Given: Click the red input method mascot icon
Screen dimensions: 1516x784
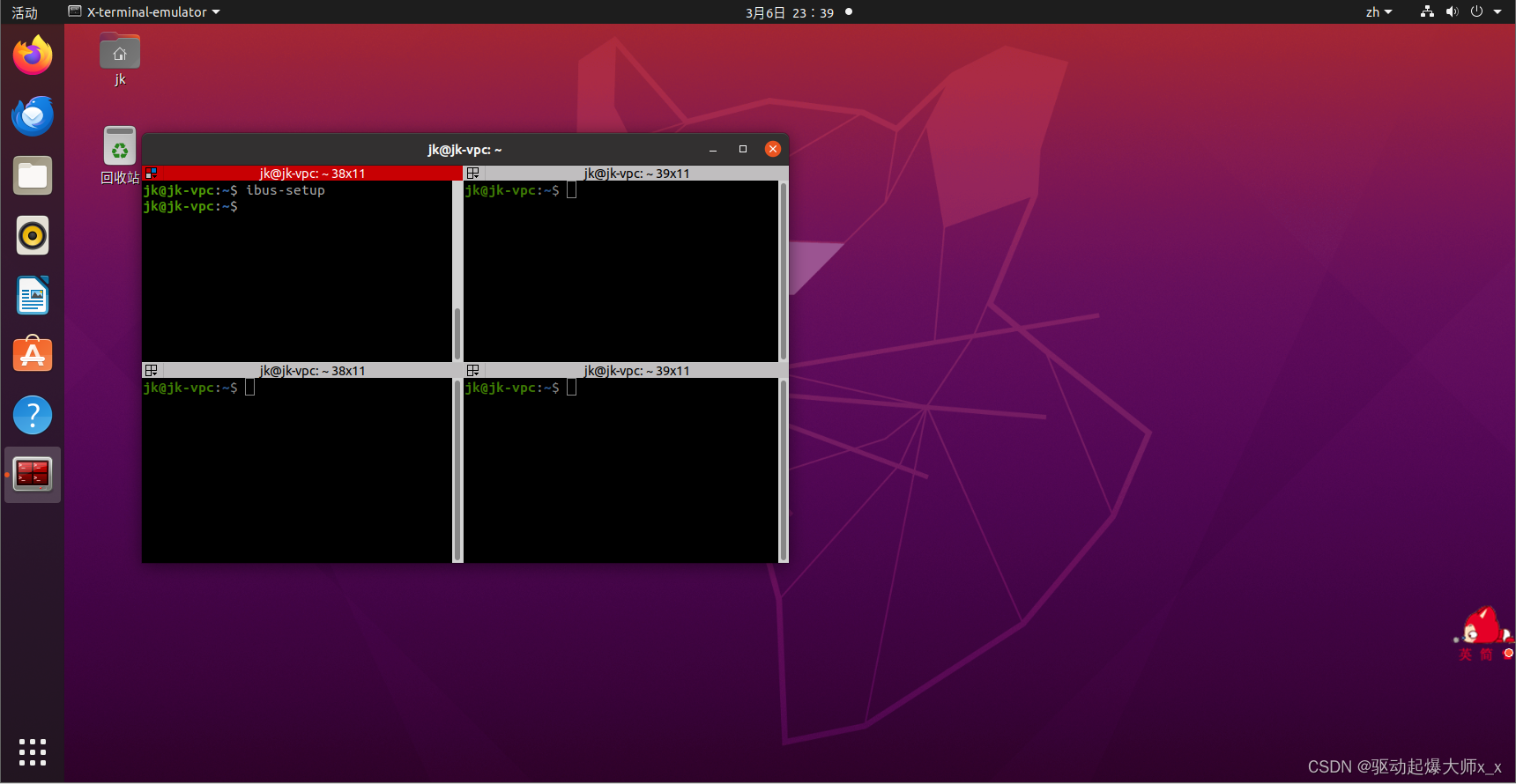Looking at the screenshot, I should click(x=1484, y=626).
